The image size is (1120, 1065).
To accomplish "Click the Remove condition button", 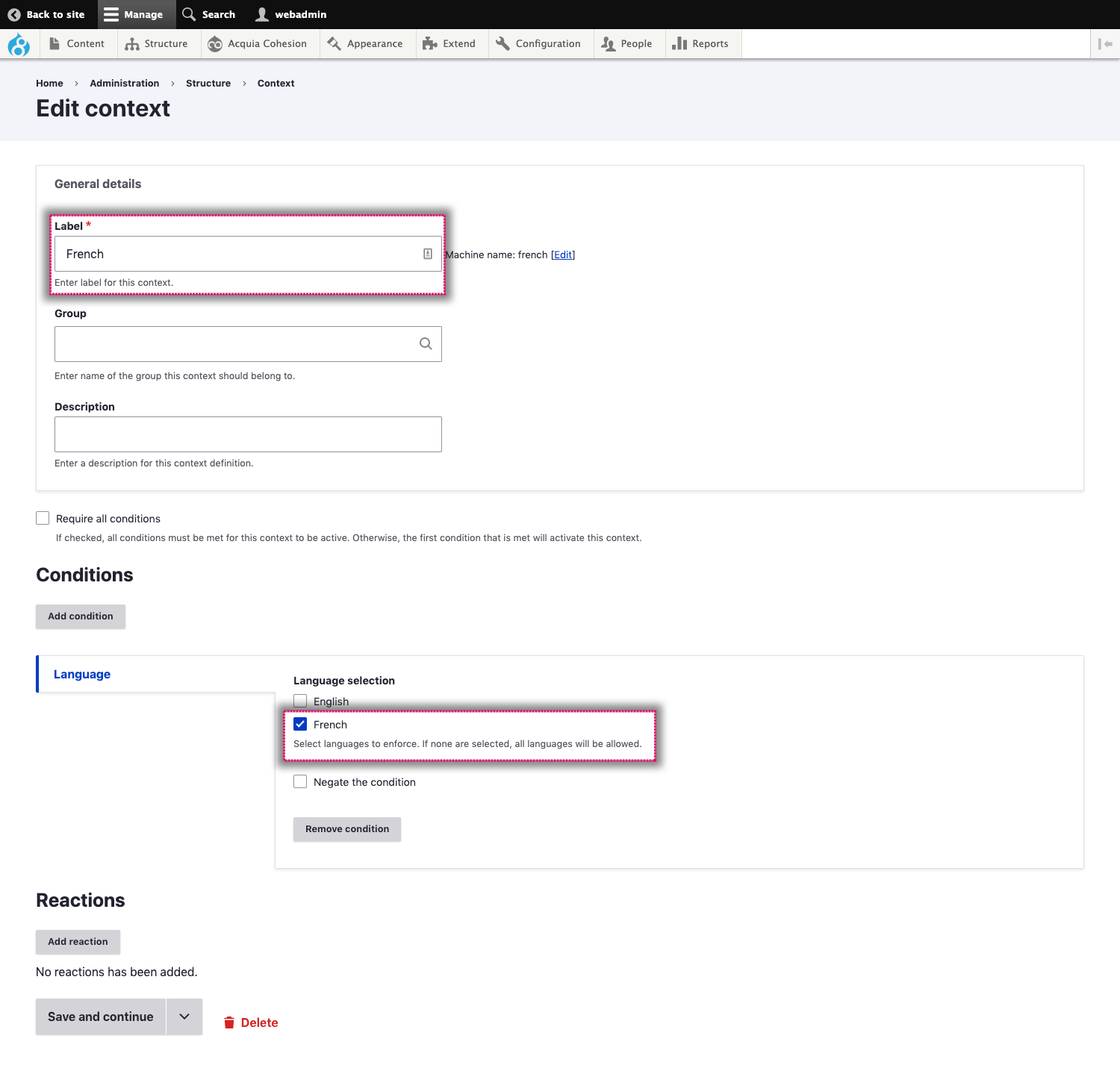I will 347,829.
